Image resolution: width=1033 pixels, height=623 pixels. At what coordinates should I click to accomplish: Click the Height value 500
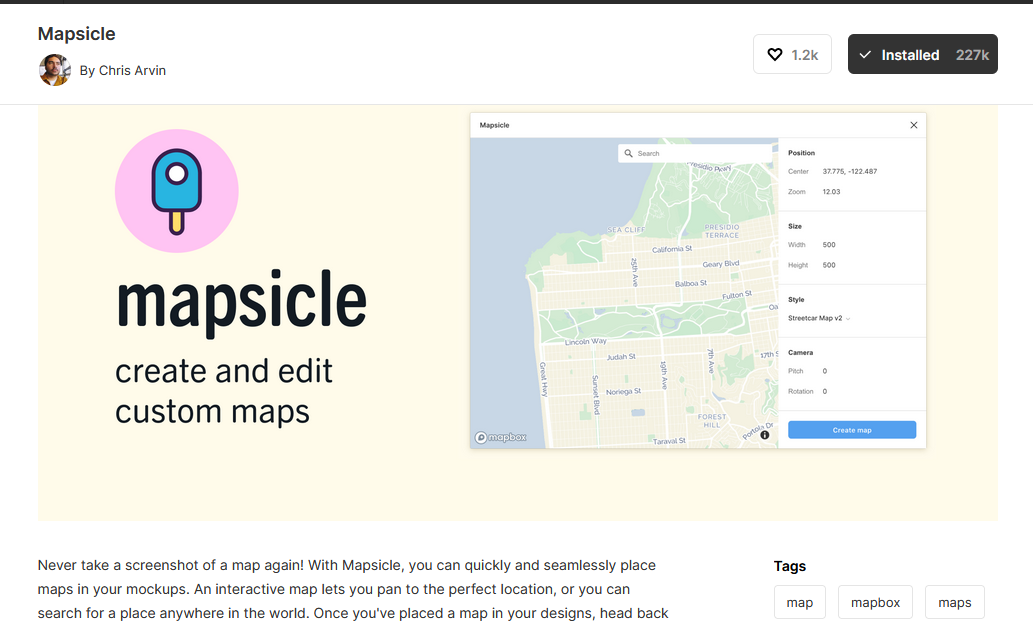point(829,265)
